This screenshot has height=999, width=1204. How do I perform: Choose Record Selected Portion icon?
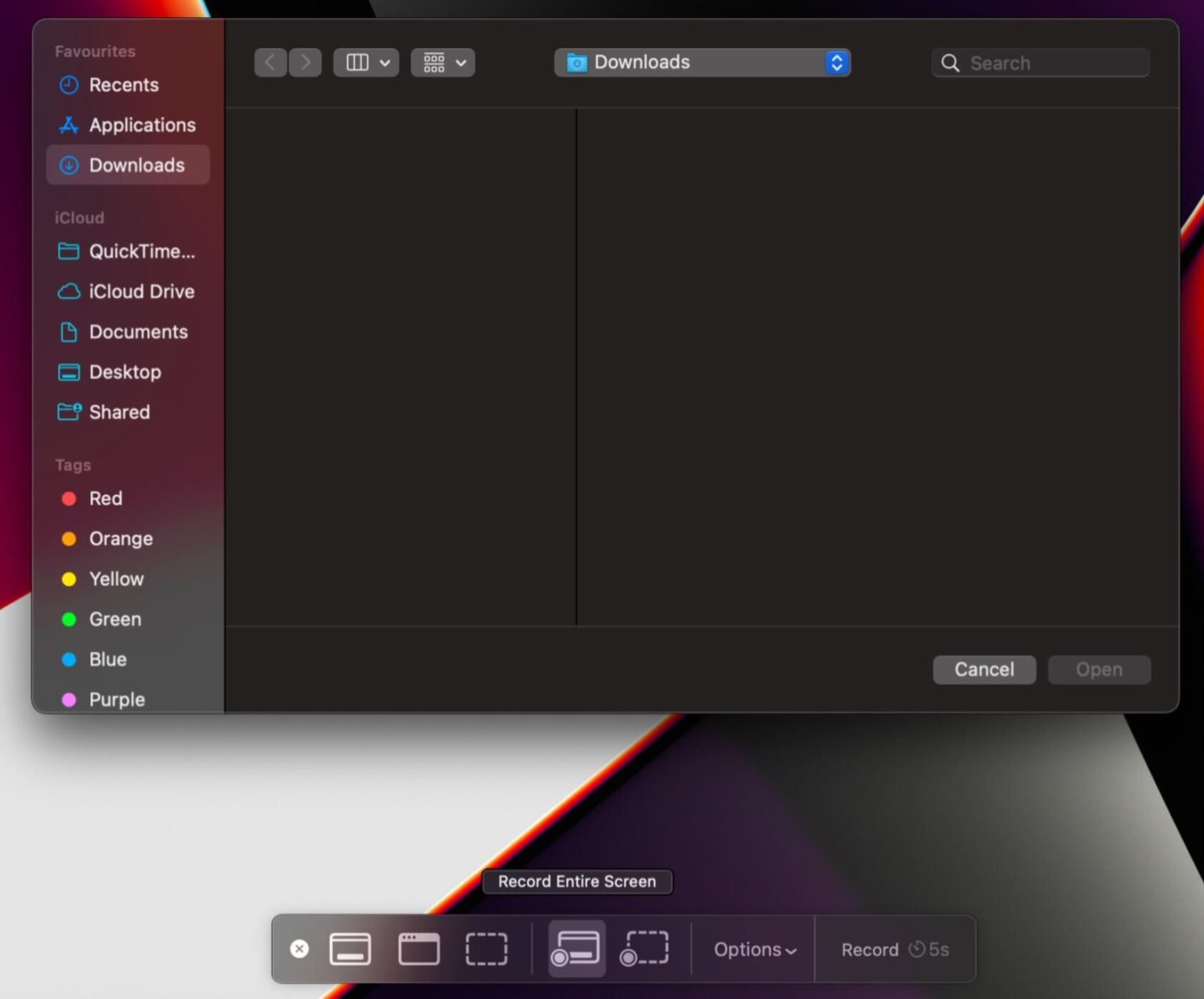point(644,949)
